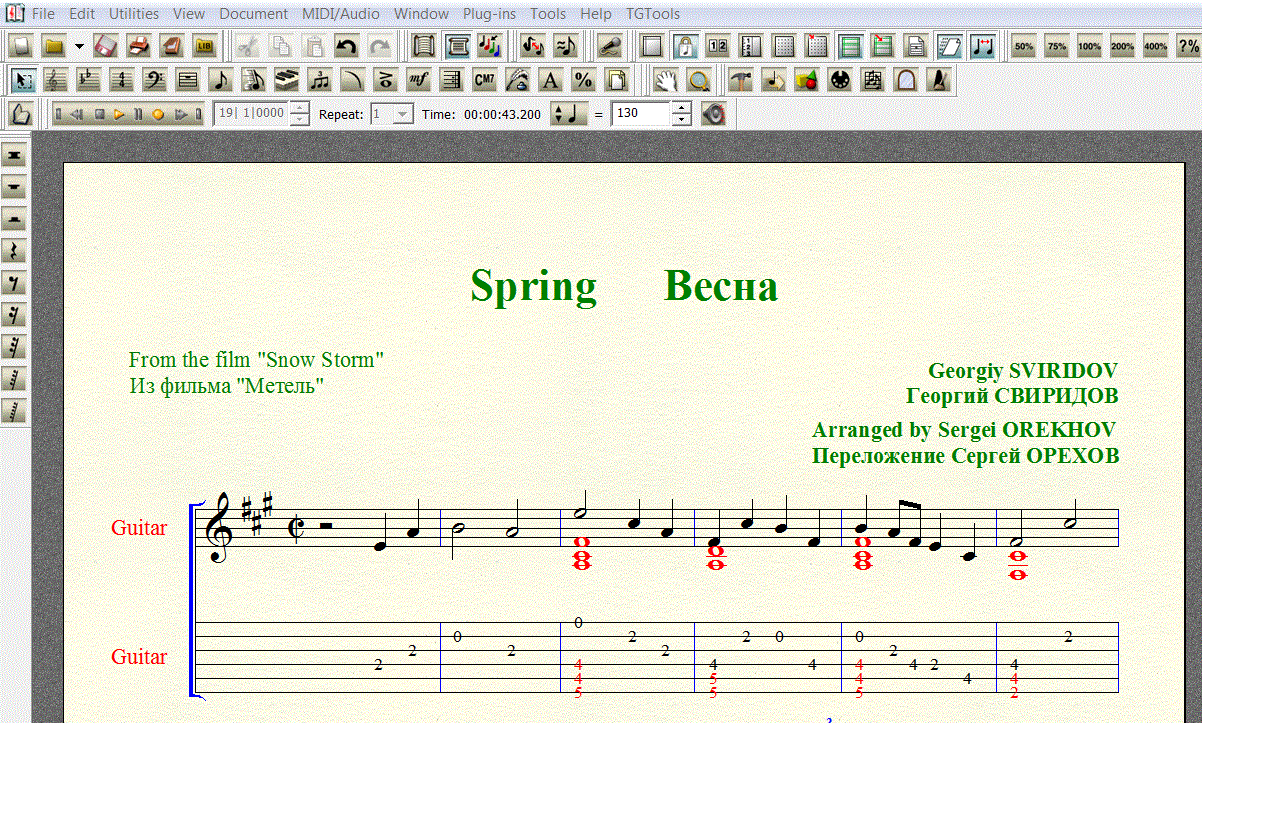This screenshot has height=817, width=1274.
Task: Select the Note Mover tool
Action: tap(773, 80)
